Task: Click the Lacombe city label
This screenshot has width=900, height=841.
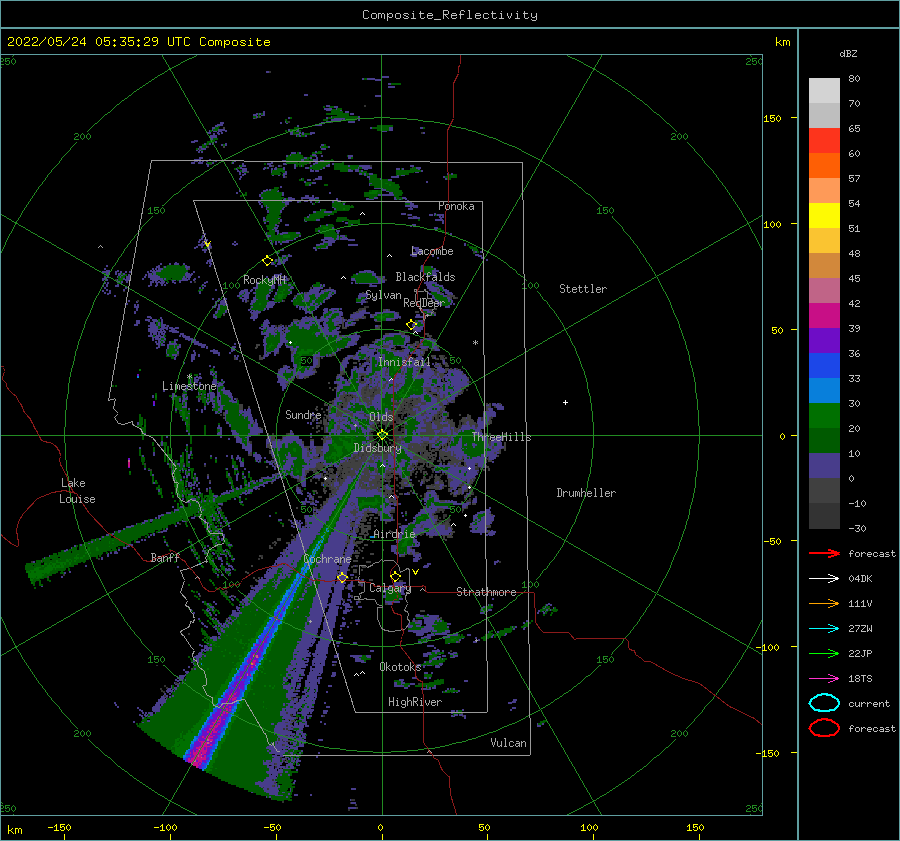Action: [x=432, y=251]
